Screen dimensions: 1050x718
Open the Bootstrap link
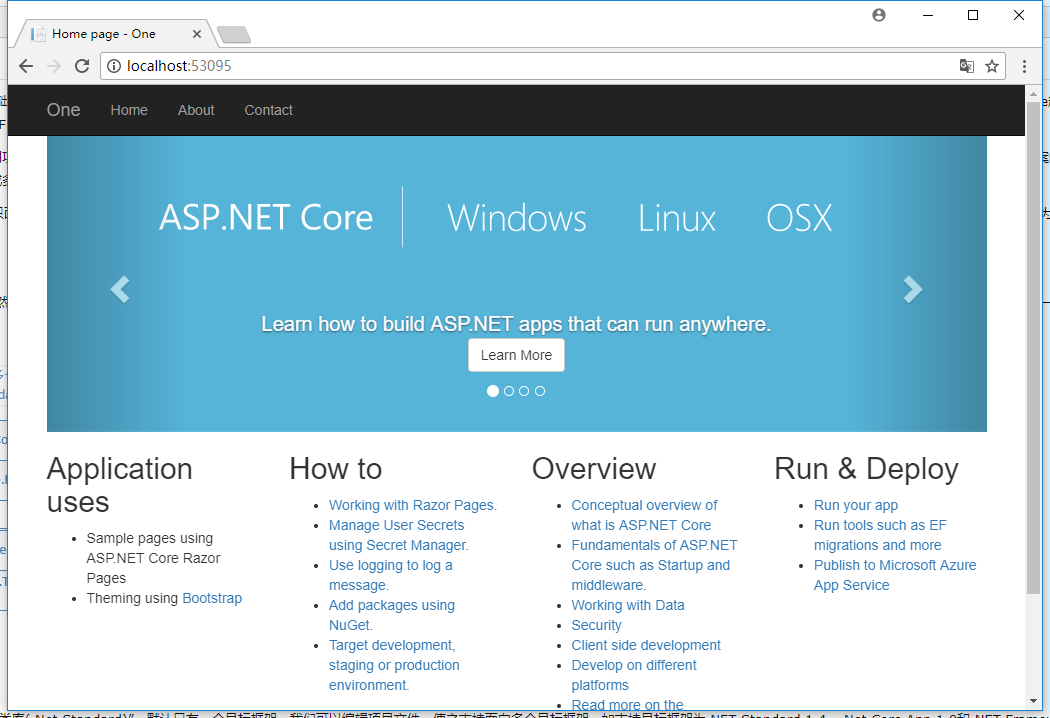point(212,598)
